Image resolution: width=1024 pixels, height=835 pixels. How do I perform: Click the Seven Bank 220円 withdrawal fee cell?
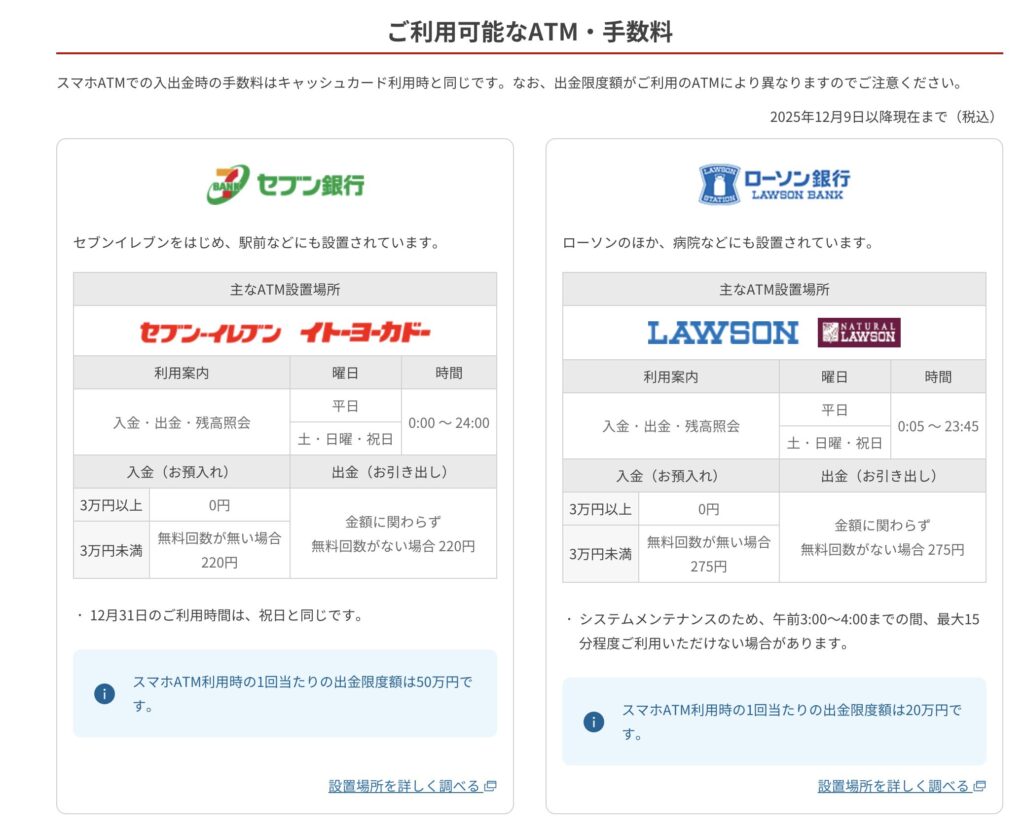point(393,534)
